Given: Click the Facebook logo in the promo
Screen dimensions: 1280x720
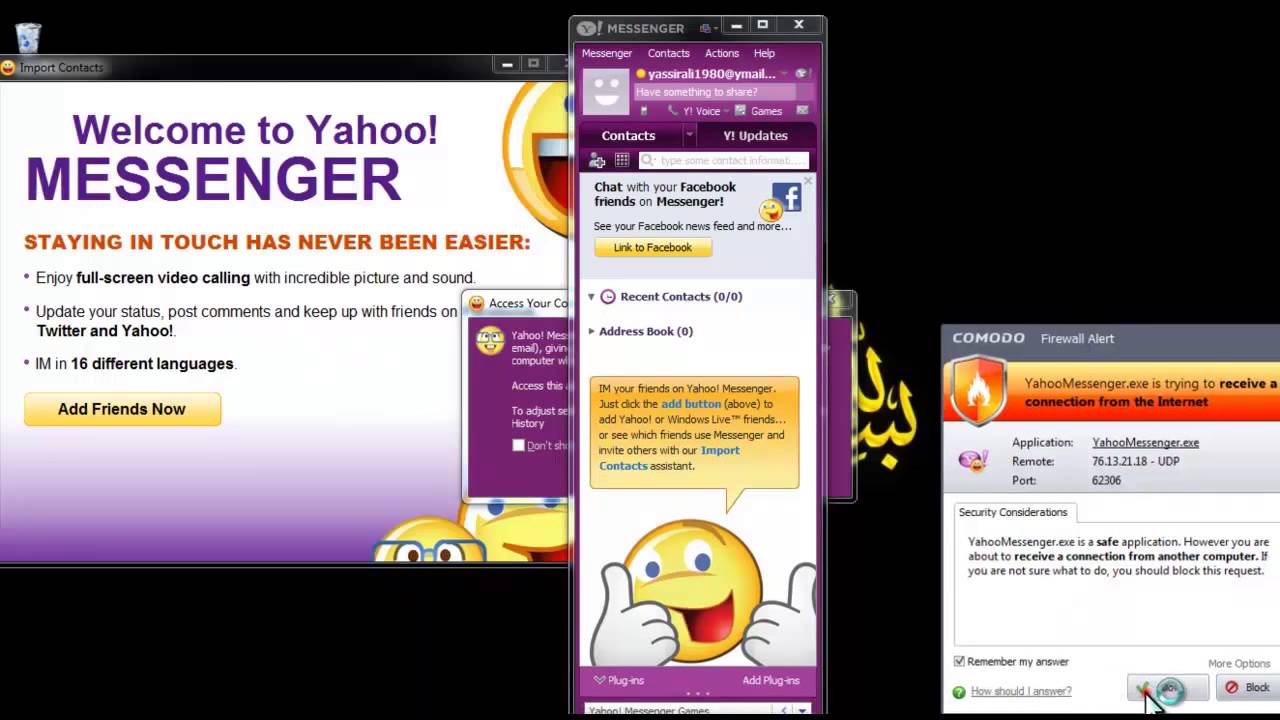Looking at the screenshot, I should tap(787, 197).
